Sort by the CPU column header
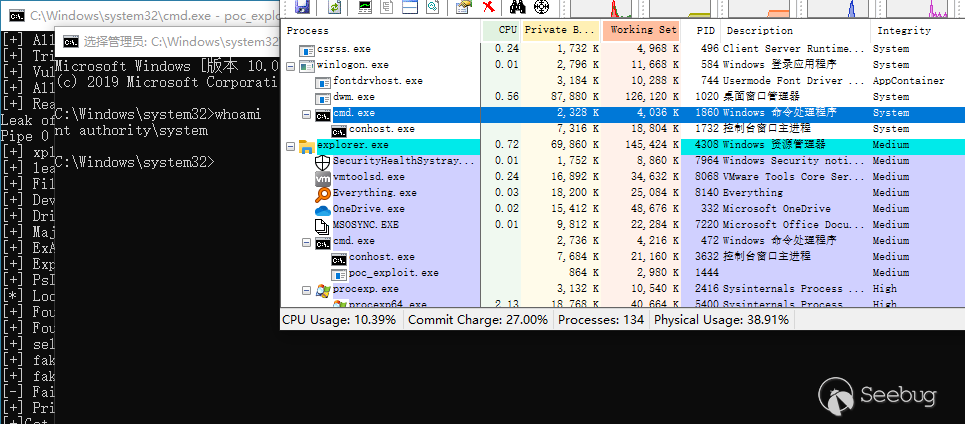The image size is (965, 424). (x=500, y=30)
